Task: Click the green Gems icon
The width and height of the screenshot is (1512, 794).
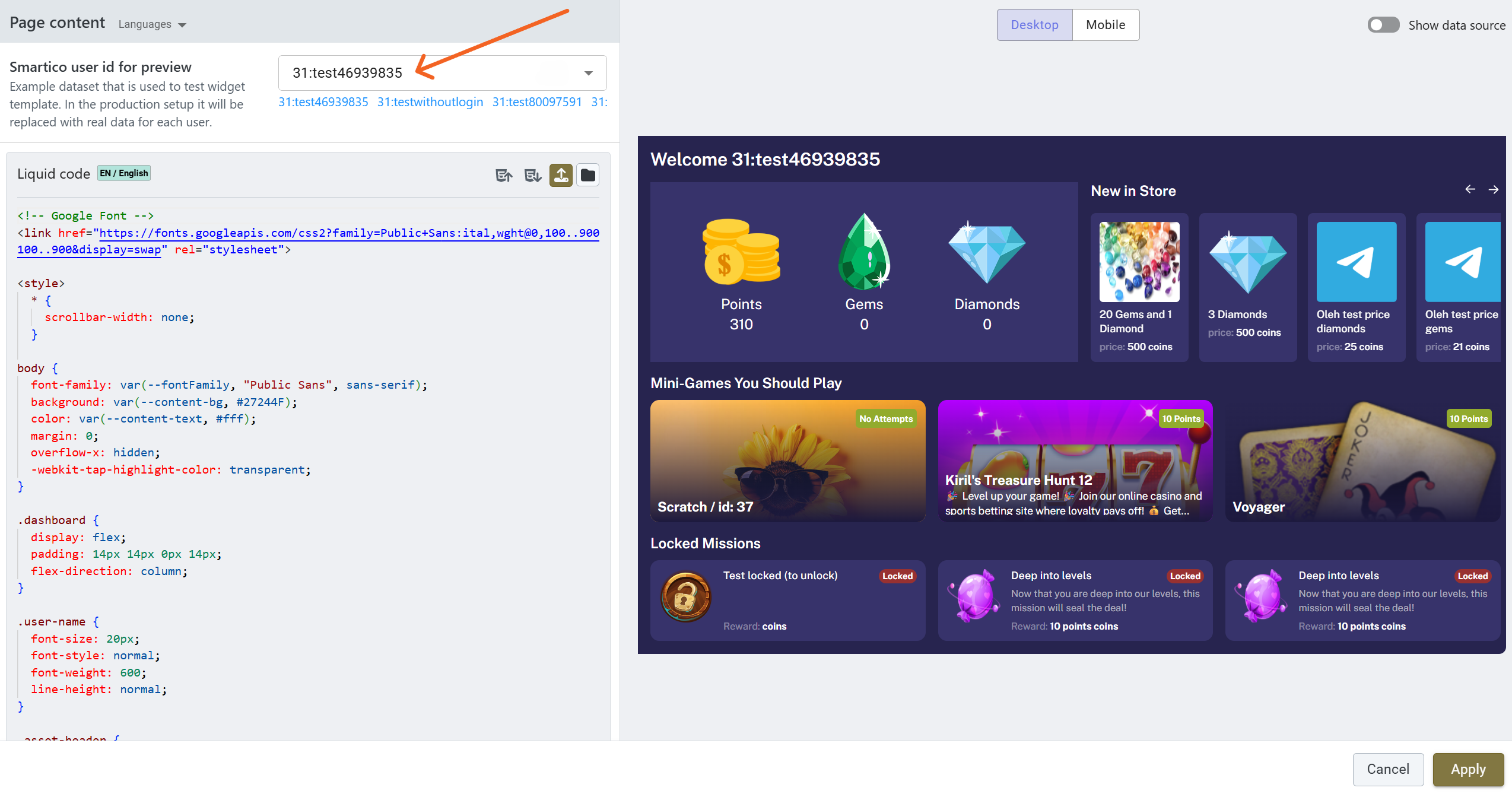Action: [x=864, y=252]
